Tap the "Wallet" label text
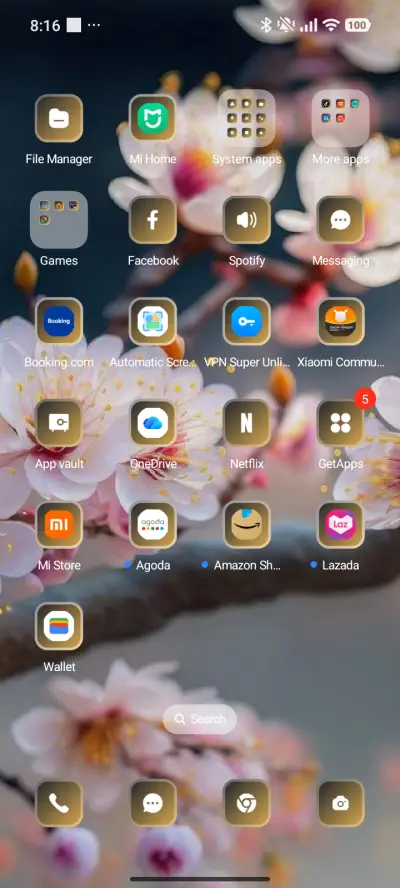This screenshot has height=888, width=400. pyautogui.click(x=59, y=667)
